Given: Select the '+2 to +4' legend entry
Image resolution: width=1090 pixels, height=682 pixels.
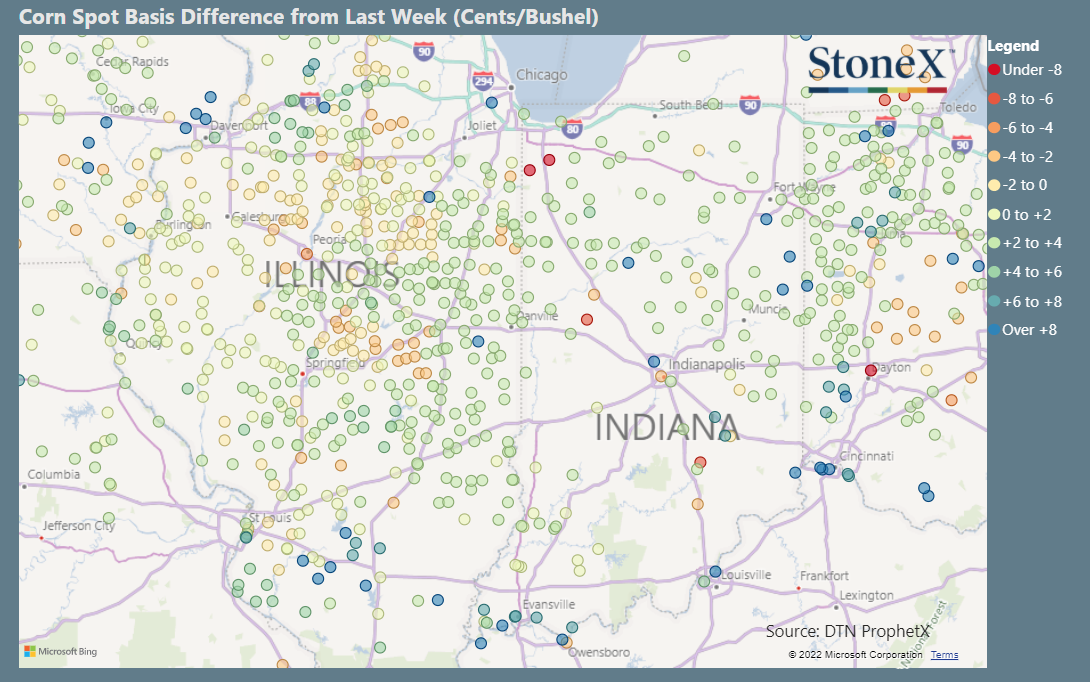Looking at the screenshot, I should pos(1025,243).
